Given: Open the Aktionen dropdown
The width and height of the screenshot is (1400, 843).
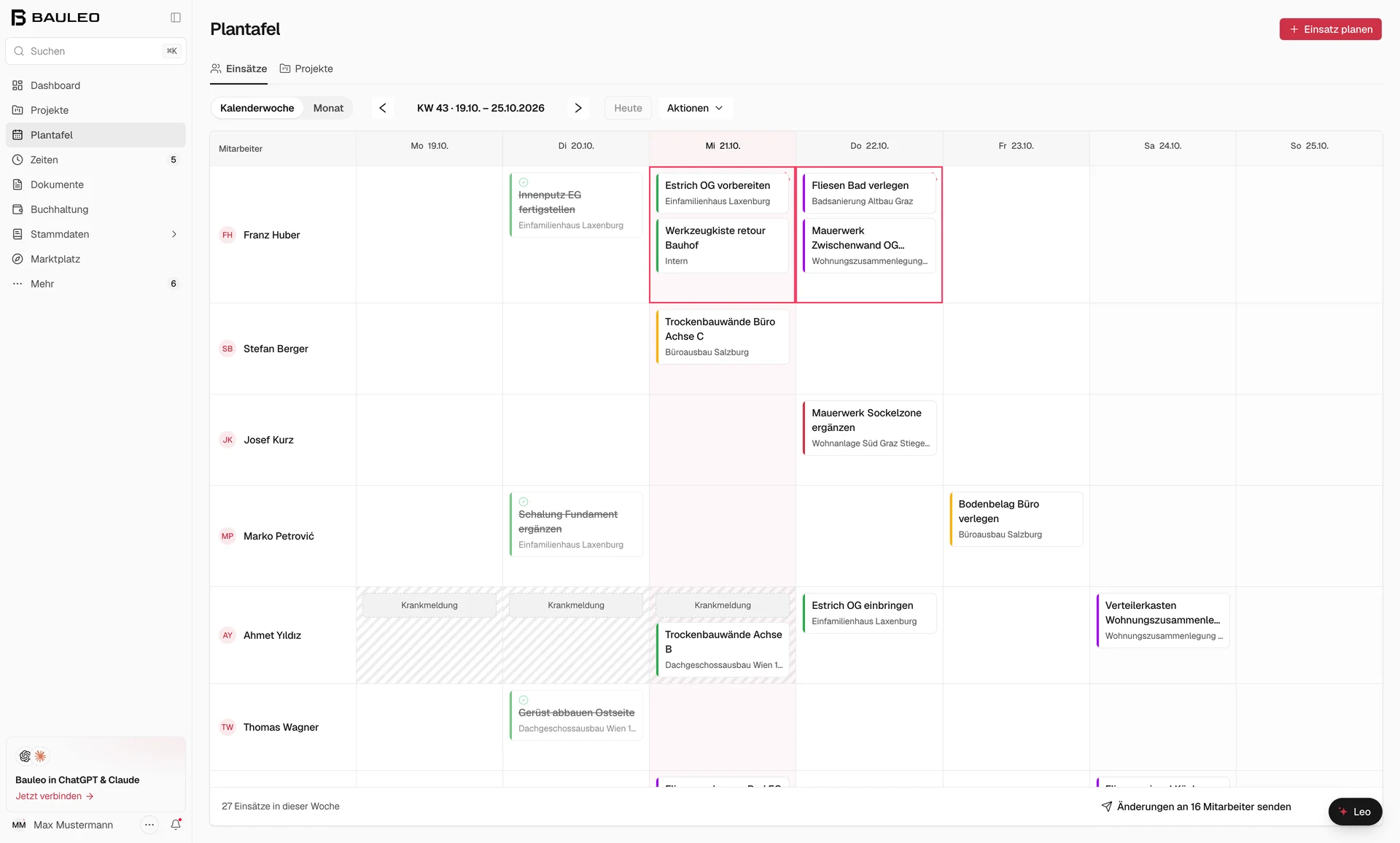Looking at the screenshot, I should point(696,108).
